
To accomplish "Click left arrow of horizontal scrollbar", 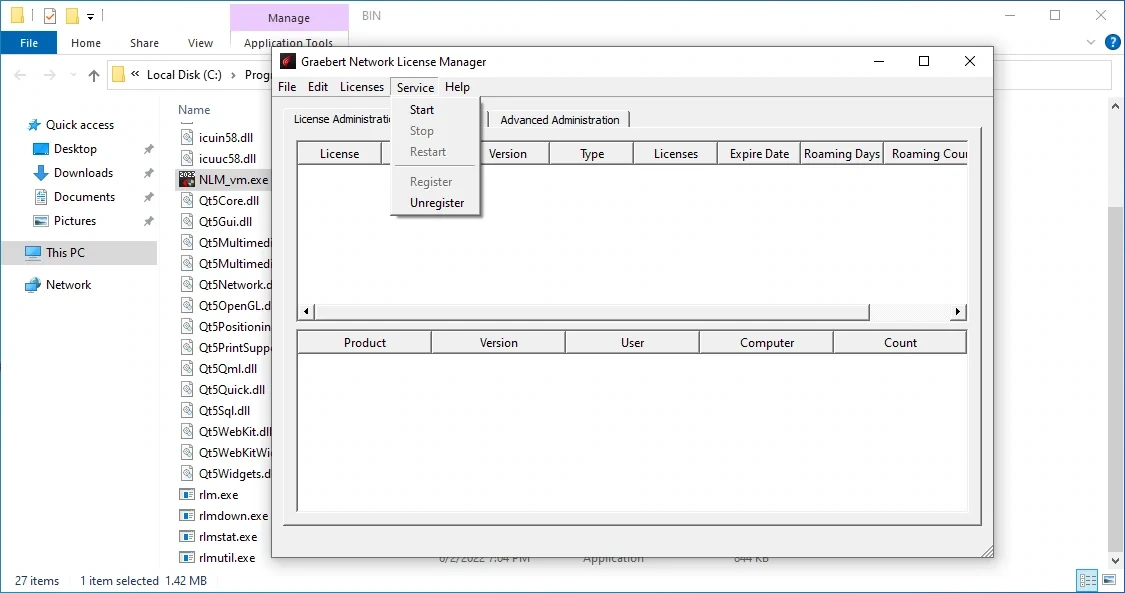I will click(x=306, y=312).
